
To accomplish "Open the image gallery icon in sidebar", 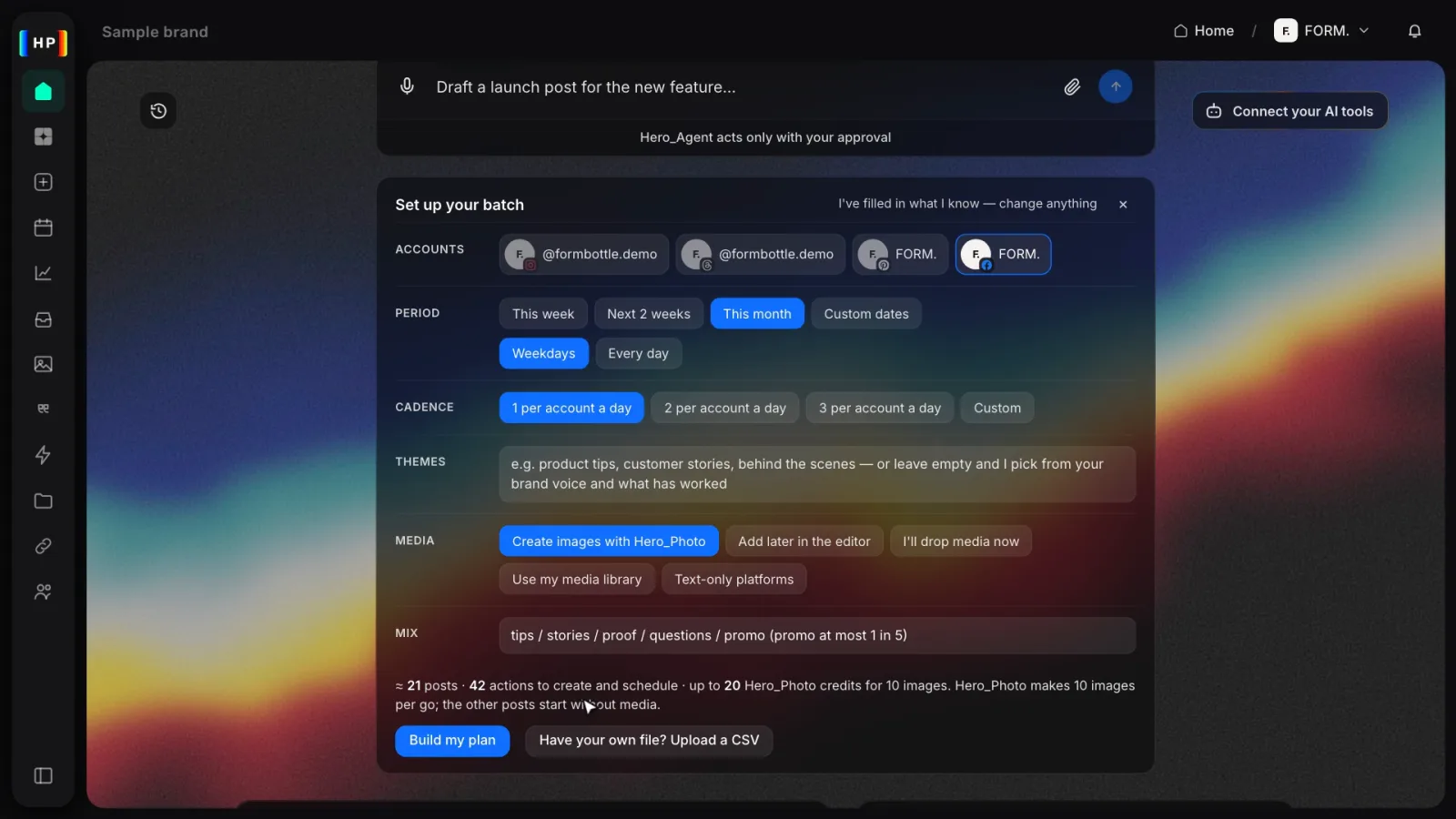I will pos(43,364).
